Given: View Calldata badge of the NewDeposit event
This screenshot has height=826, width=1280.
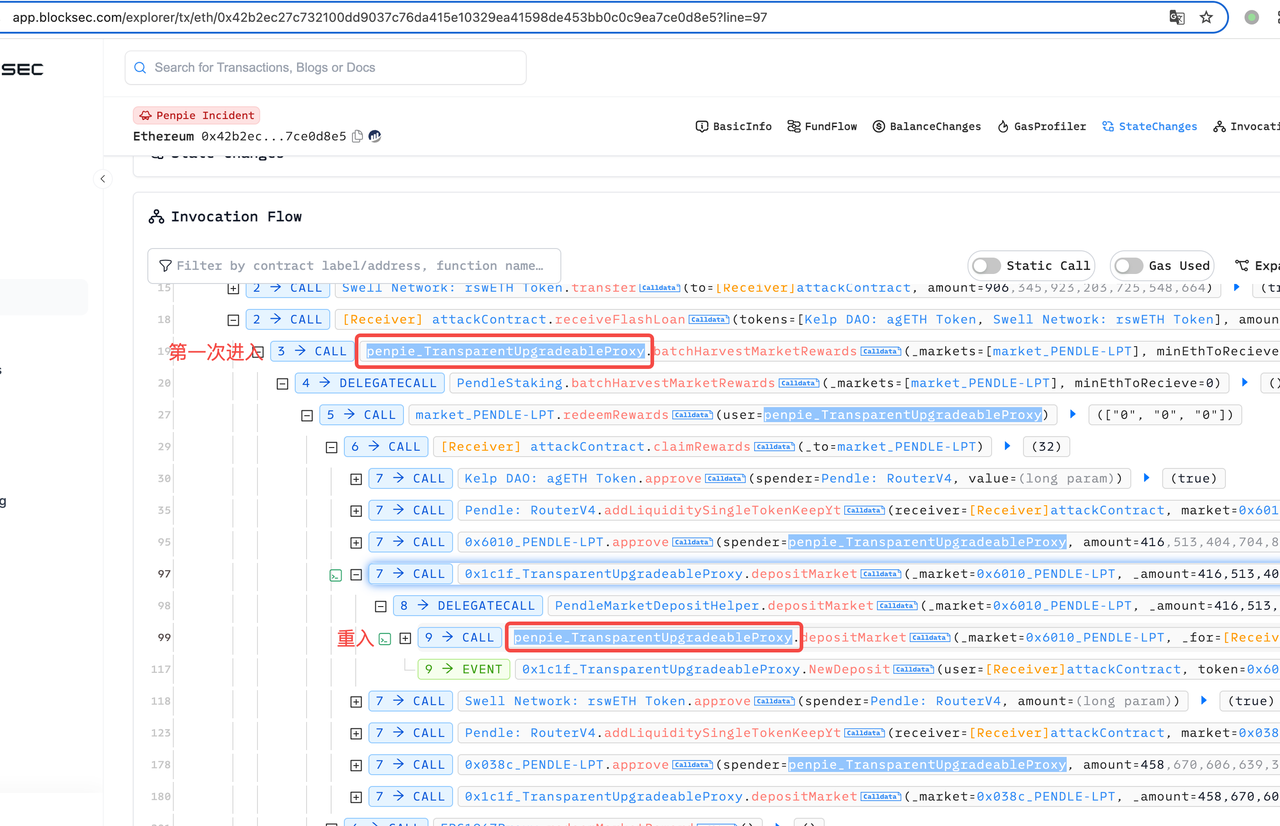Looking at the screenshot, I should pos(913,670).
